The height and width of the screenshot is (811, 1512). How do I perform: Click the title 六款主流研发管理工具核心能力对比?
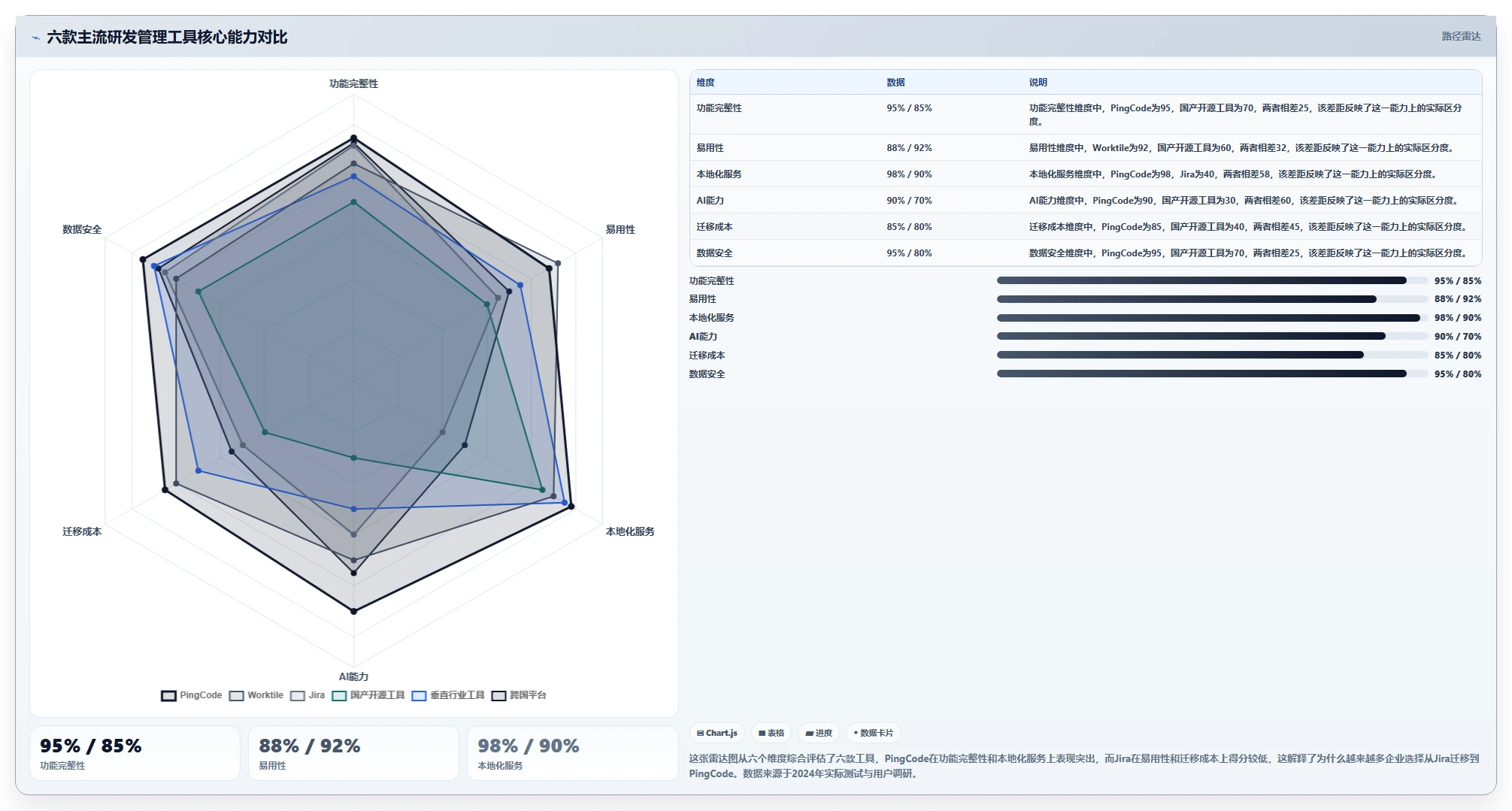pyautogui.click(x=167, y=37)
